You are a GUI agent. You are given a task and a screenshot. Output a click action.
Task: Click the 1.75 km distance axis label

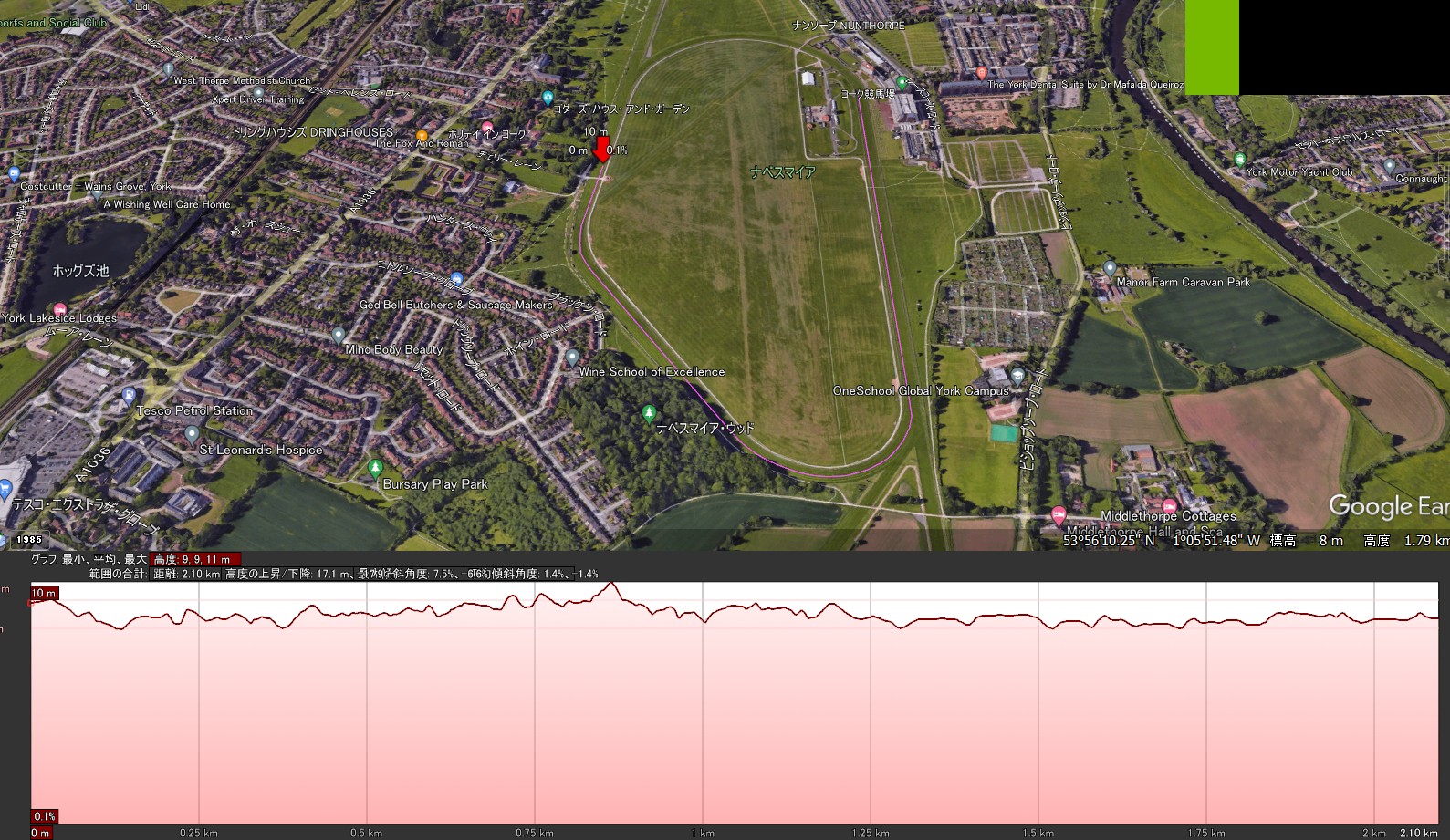(x=1206, y=833)
